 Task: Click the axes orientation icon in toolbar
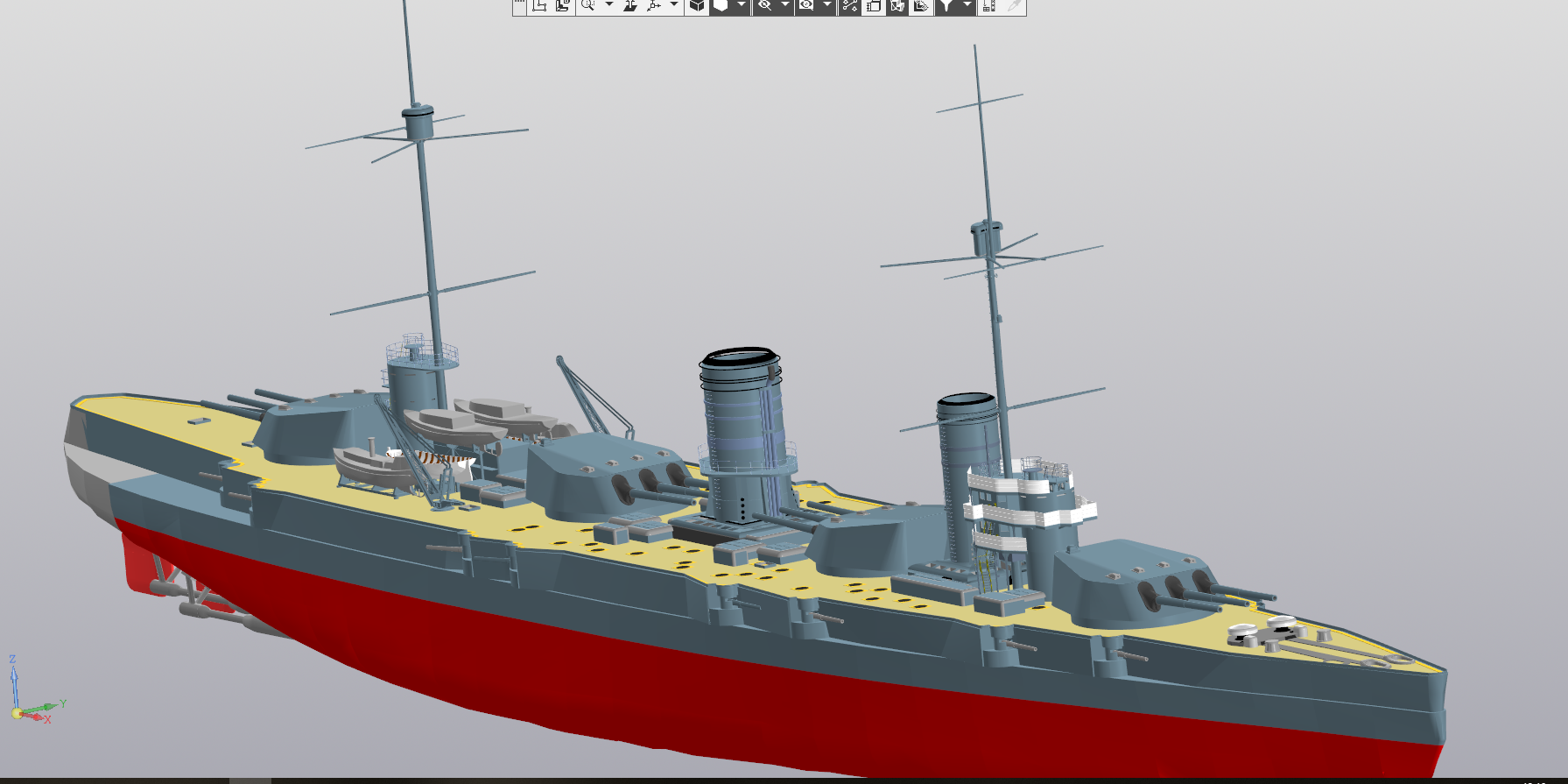653,5
